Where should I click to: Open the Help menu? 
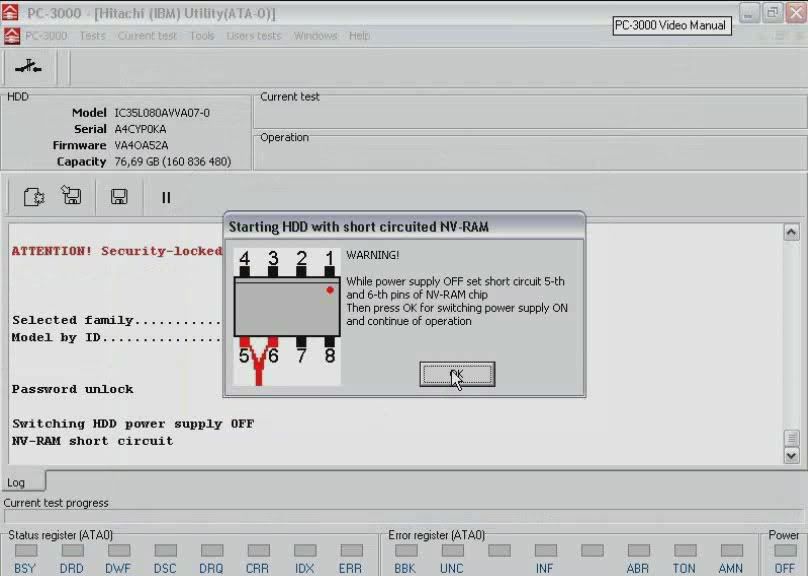359,36
